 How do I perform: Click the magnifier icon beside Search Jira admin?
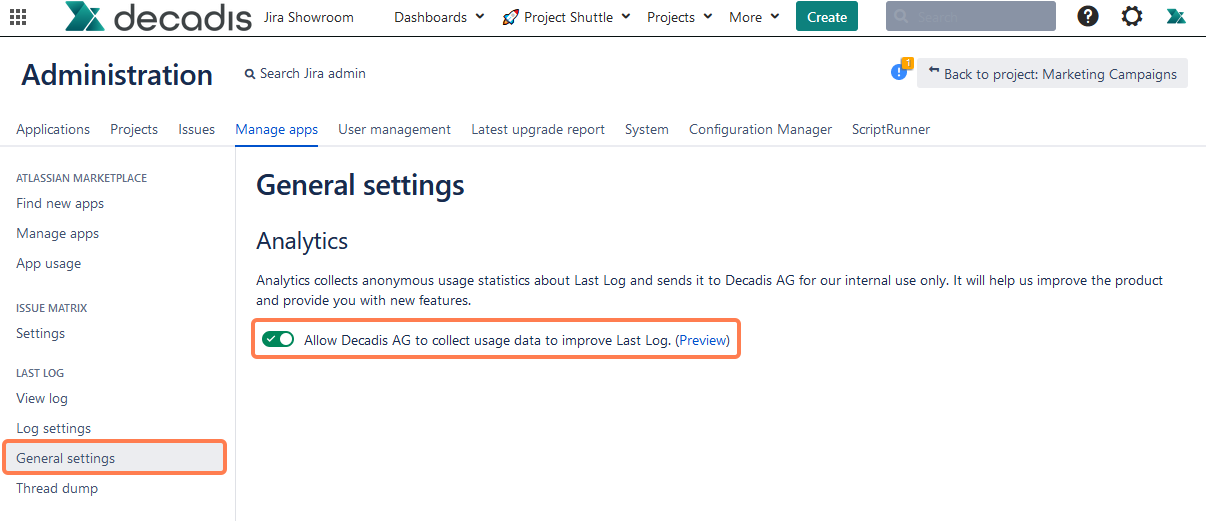click(x=250, y=74)
